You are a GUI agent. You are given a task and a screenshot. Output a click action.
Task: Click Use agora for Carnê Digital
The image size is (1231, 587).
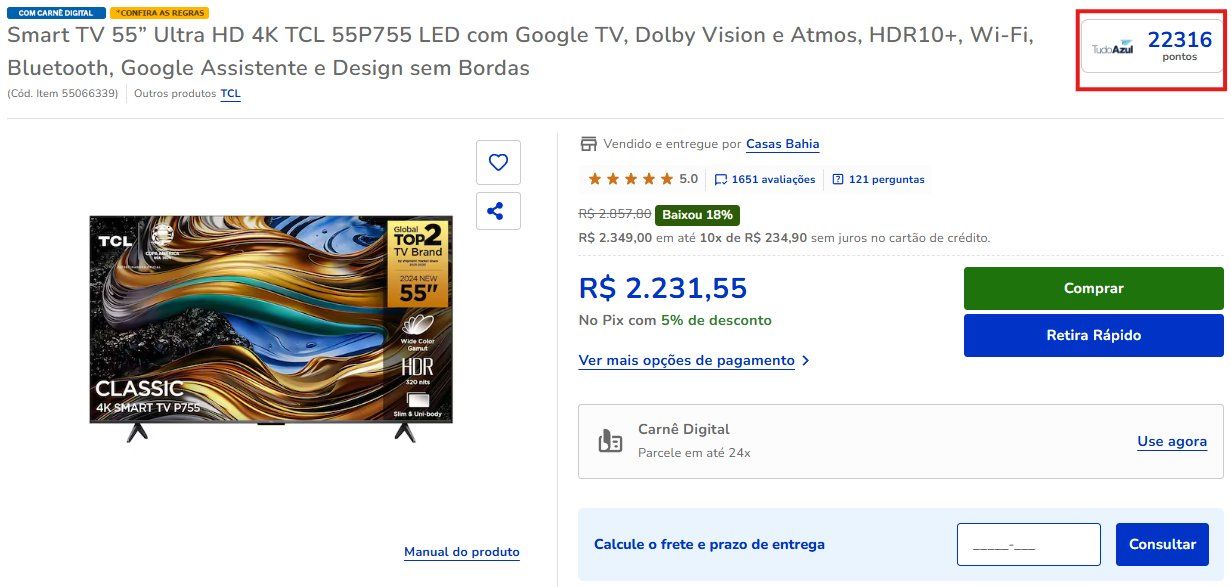click(x=1172, y=441)
